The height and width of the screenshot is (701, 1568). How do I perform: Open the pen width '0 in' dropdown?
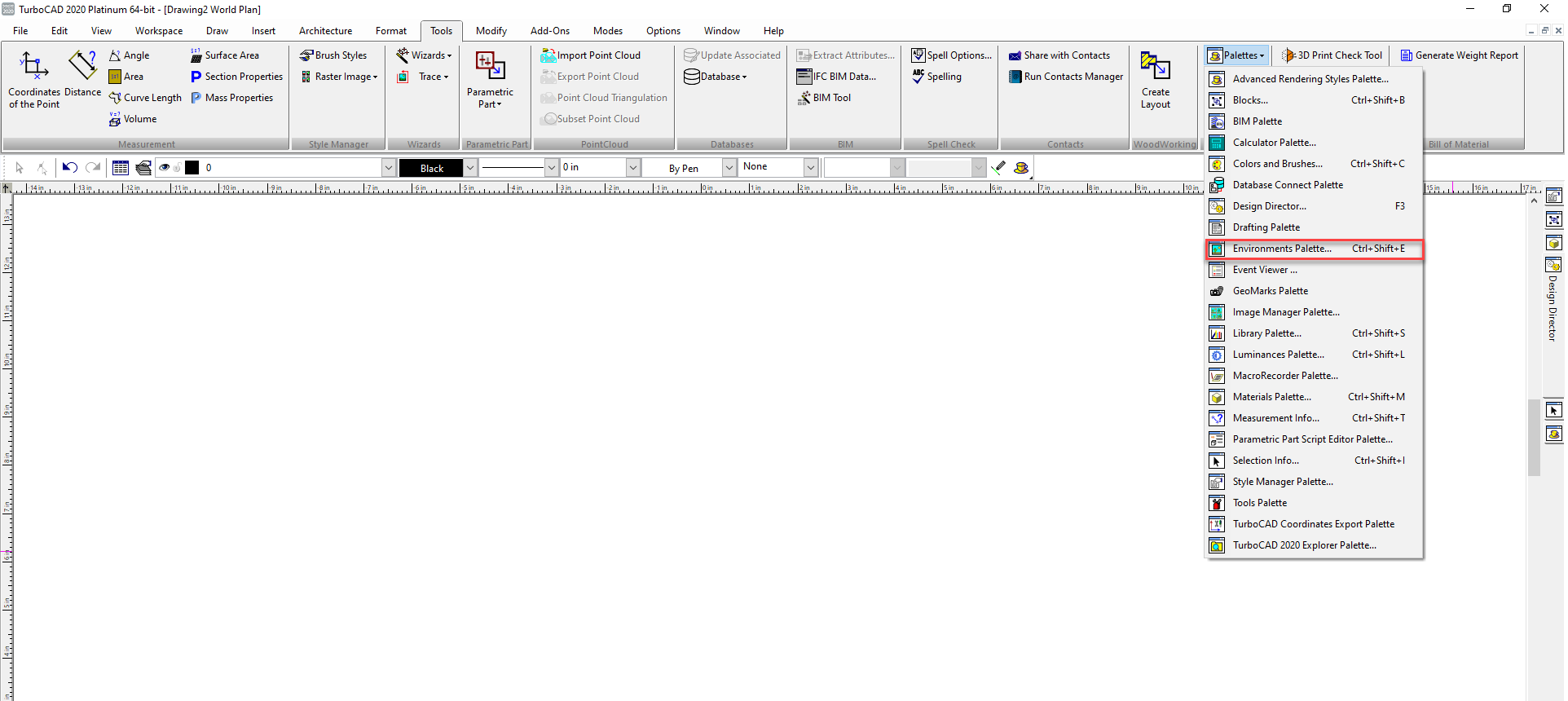pos(633,168)
